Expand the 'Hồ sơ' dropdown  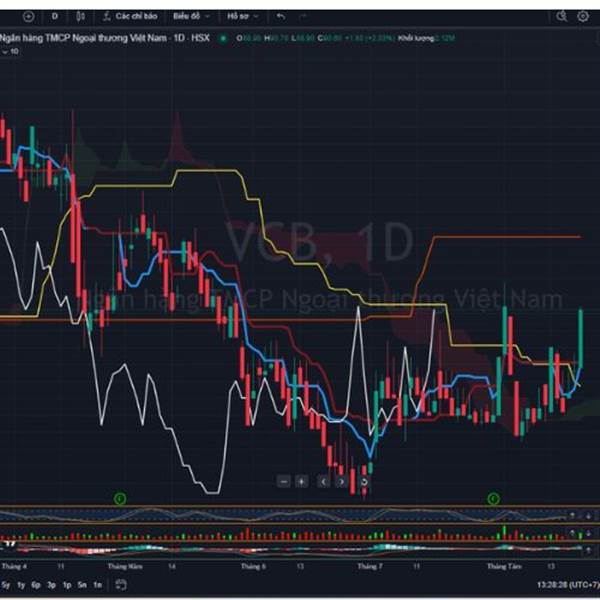click(x=241, y=16)
